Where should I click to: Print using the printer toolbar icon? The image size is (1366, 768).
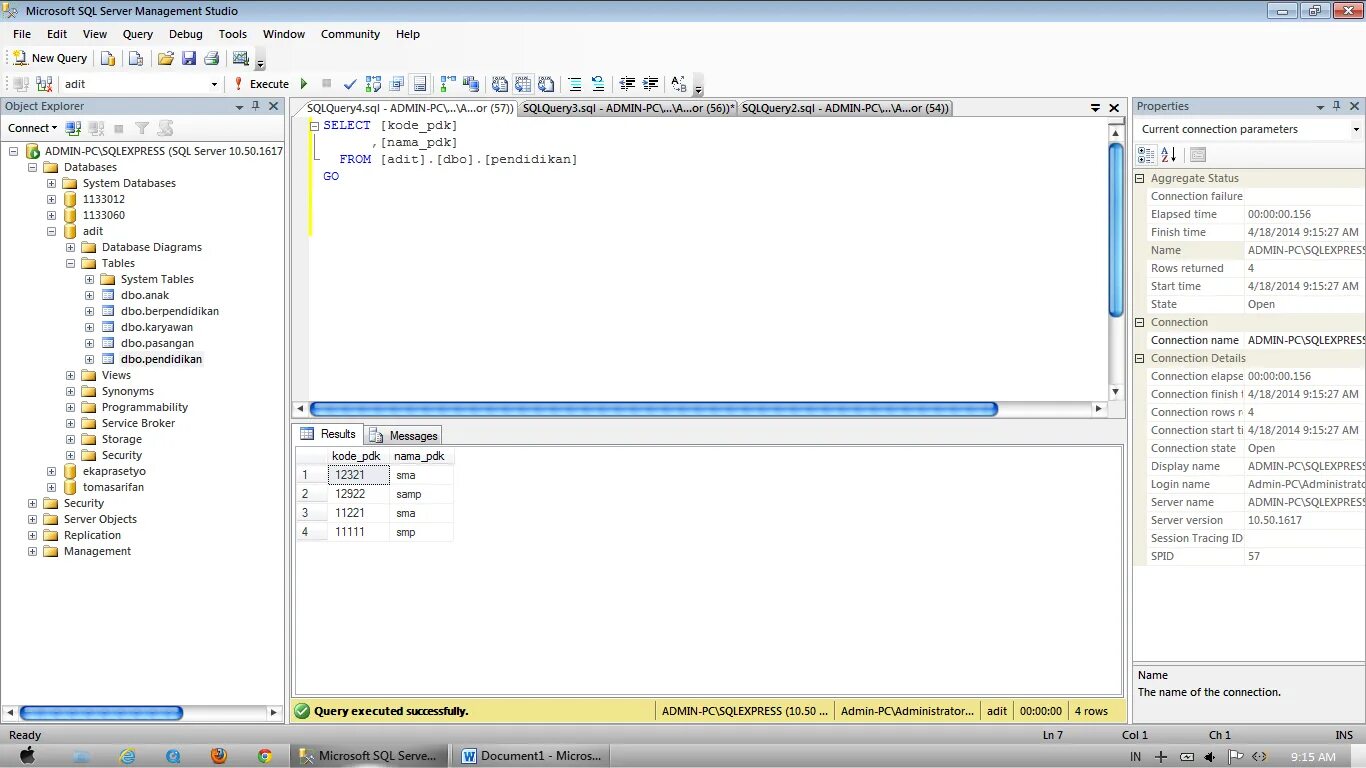click(x=210, y=58)
